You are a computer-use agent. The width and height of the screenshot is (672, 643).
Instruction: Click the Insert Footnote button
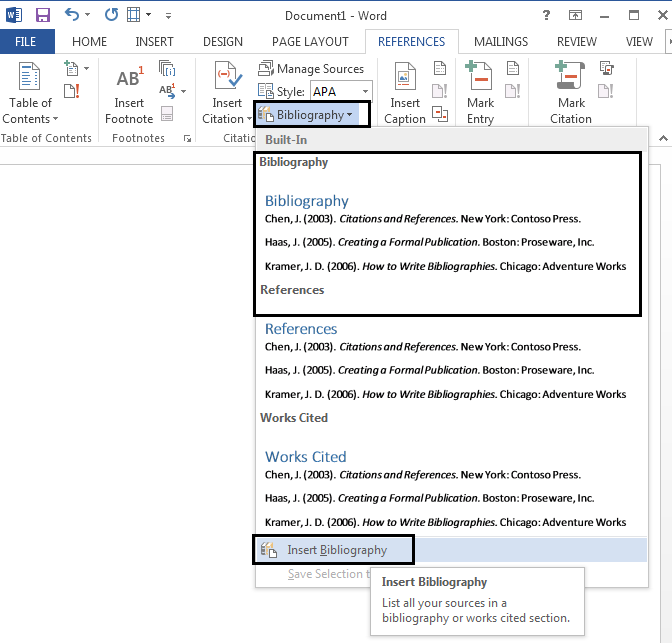pos(129,93)
